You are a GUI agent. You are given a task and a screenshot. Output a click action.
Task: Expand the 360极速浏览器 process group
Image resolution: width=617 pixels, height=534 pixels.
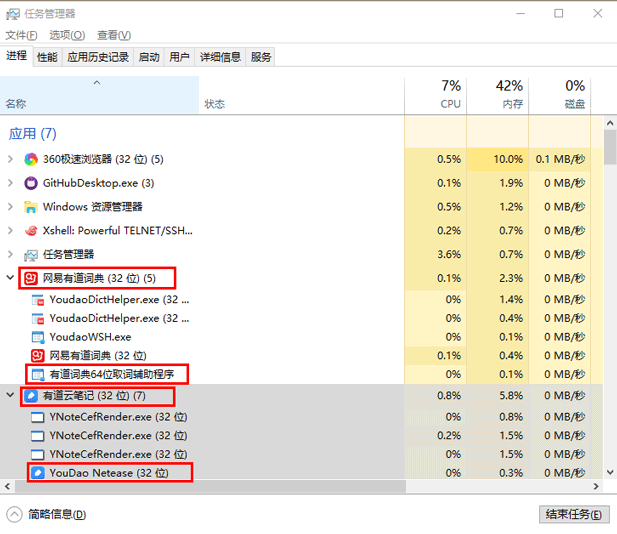(11, 159)
